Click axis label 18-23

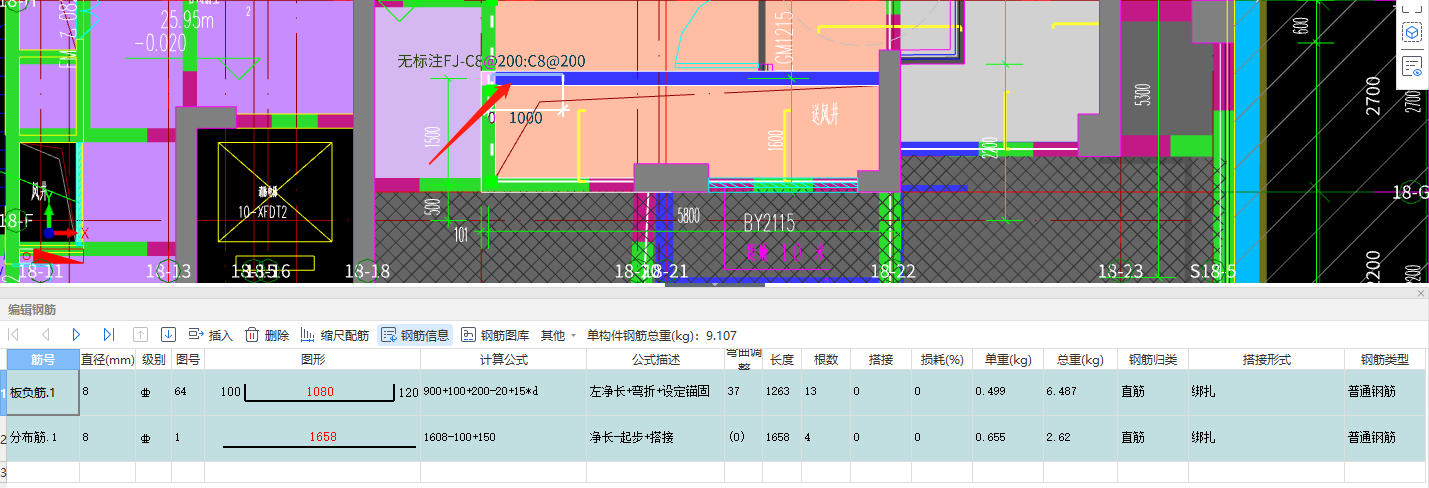1120,271
